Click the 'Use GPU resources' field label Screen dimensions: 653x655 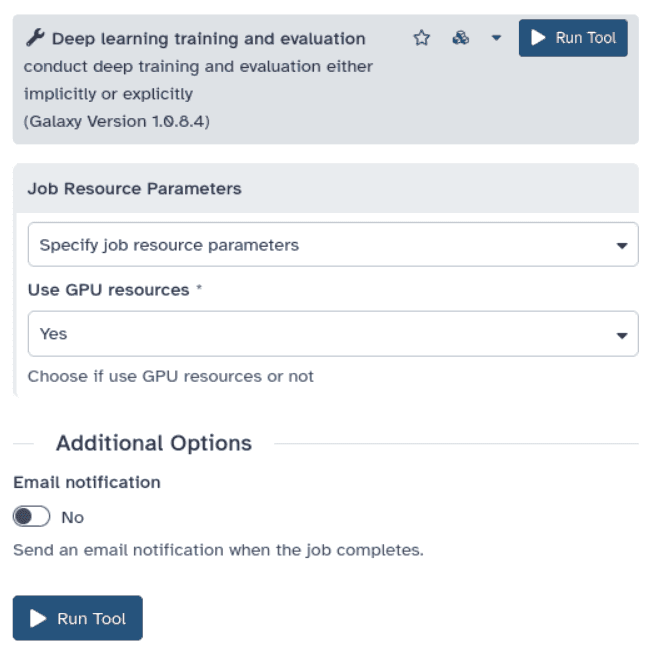tap(108, 290)
